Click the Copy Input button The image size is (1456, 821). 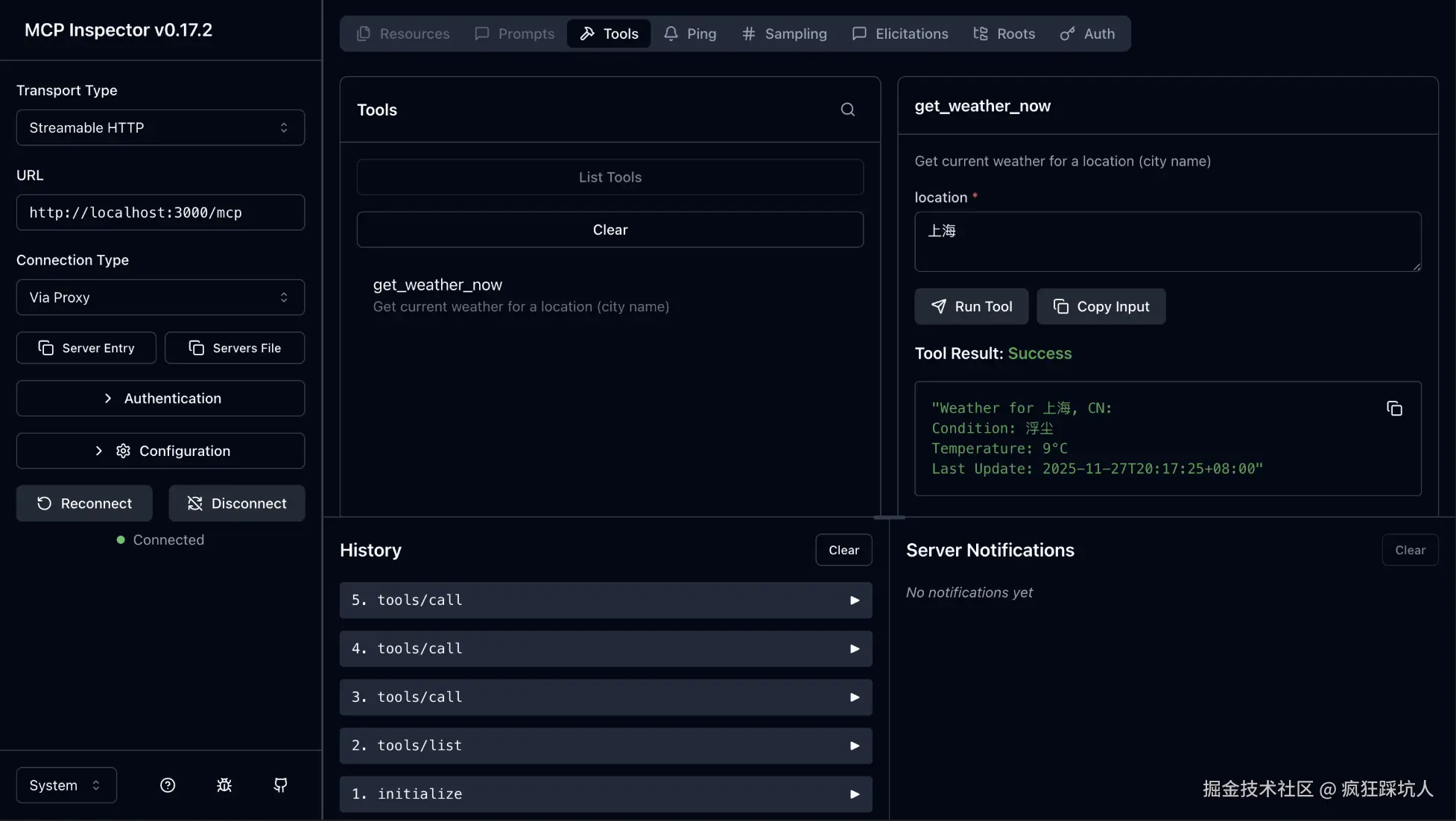pos(1101,306)
